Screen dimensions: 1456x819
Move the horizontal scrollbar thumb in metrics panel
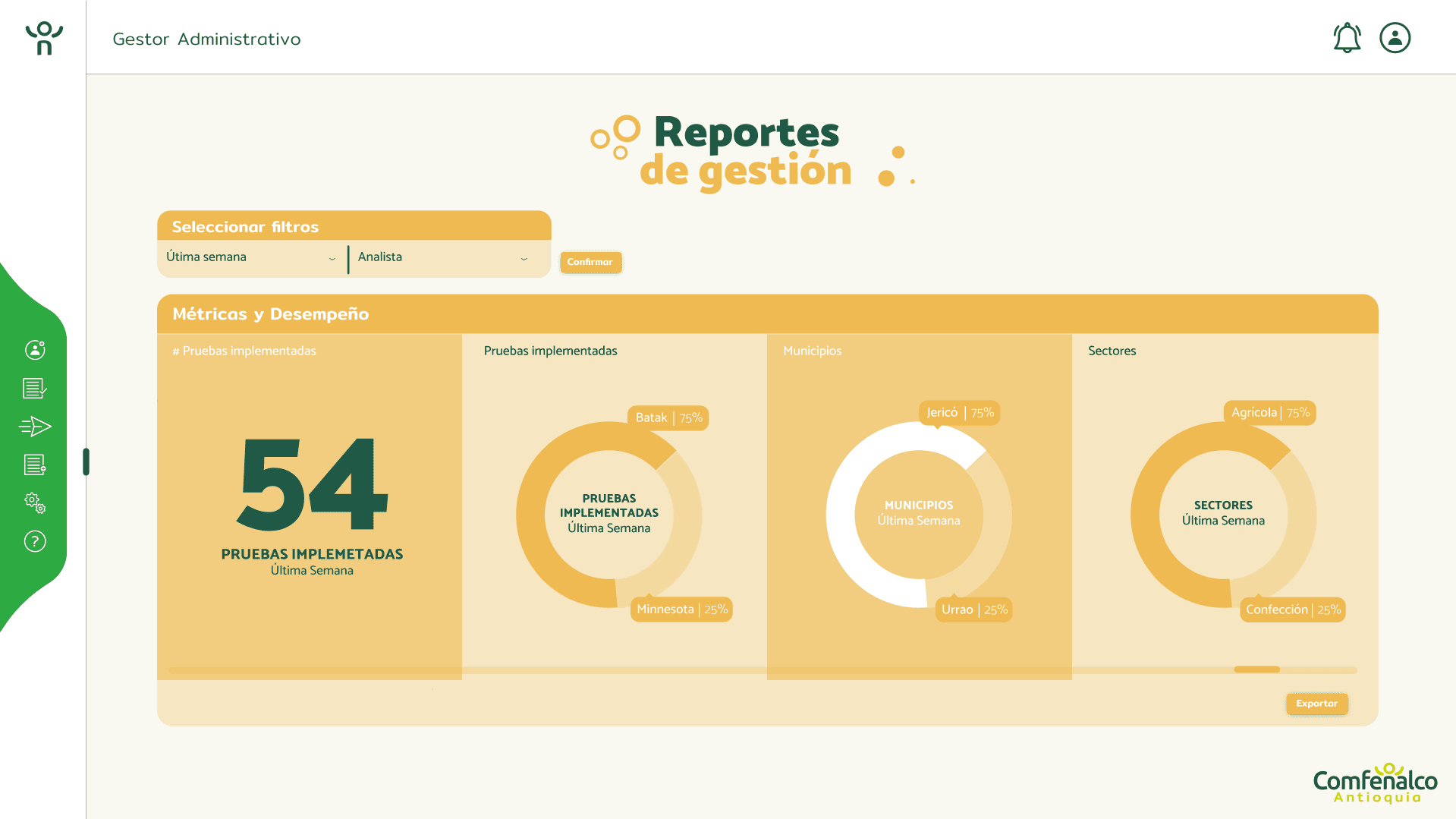coord(1256,669)
